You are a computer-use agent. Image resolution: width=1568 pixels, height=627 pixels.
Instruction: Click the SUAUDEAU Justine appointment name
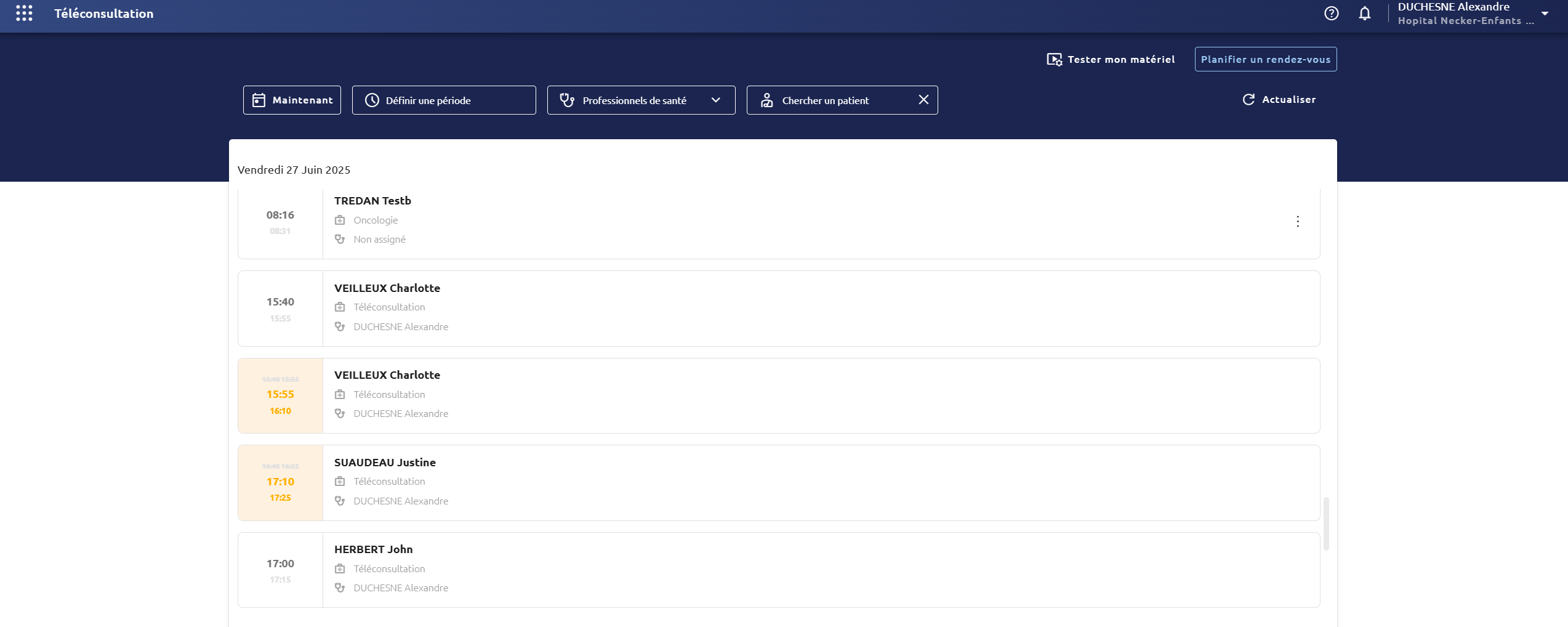(385, 463)
